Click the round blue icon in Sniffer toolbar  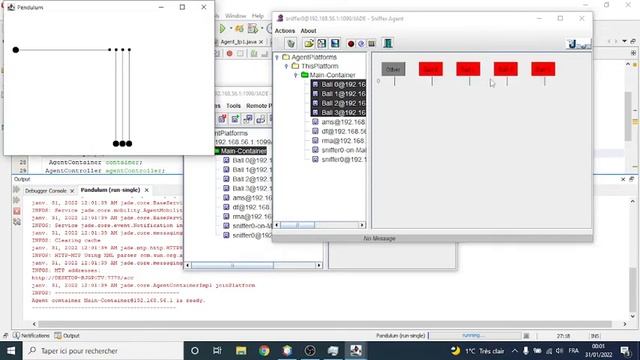pos(361,44)
